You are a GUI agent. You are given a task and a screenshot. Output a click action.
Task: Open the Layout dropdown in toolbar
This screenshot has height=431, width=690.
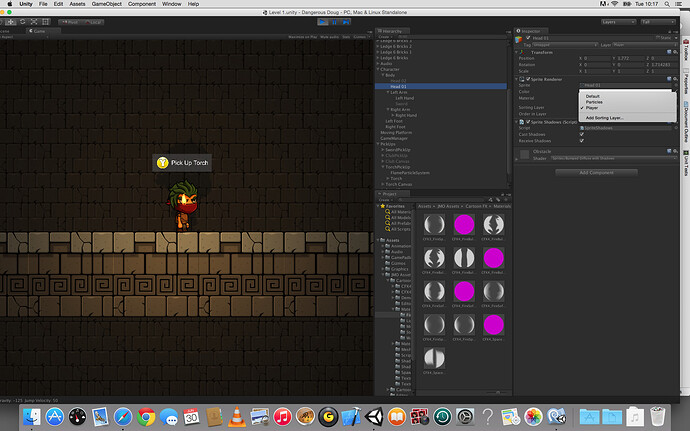click(x=658, y=22)
